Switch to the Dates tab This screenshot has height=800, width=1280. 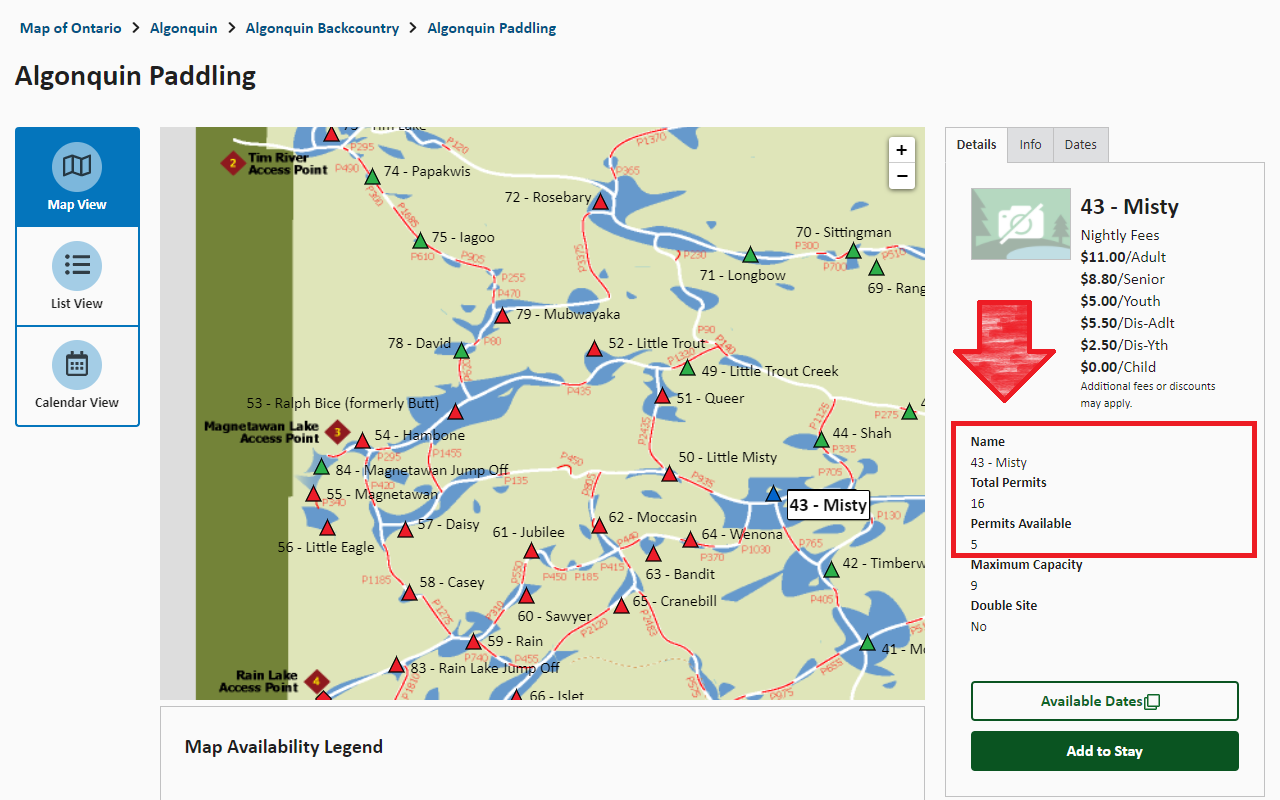(x=1080, y=145)
